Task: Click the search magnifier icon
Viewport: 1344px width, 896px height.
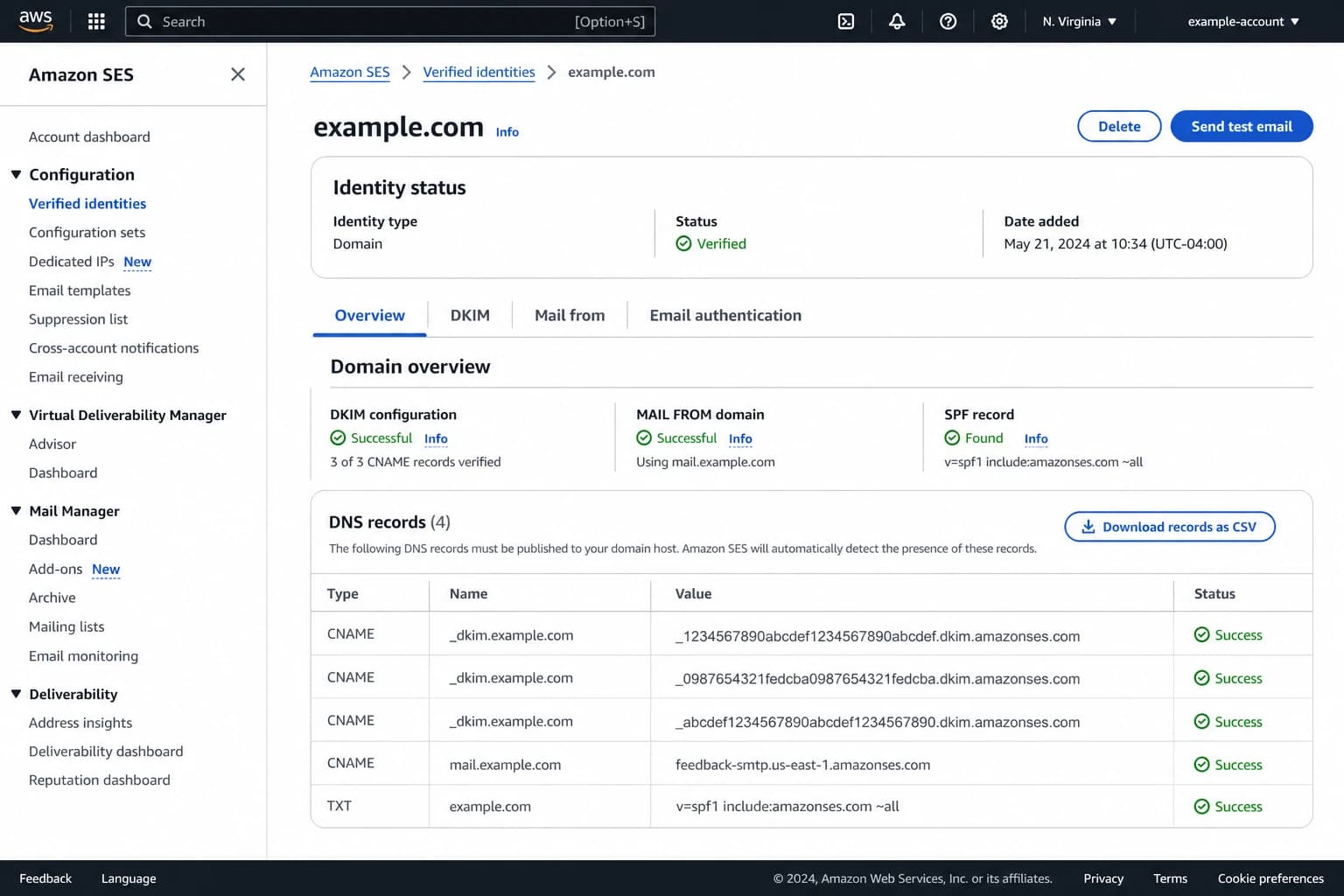Action: 144,21
